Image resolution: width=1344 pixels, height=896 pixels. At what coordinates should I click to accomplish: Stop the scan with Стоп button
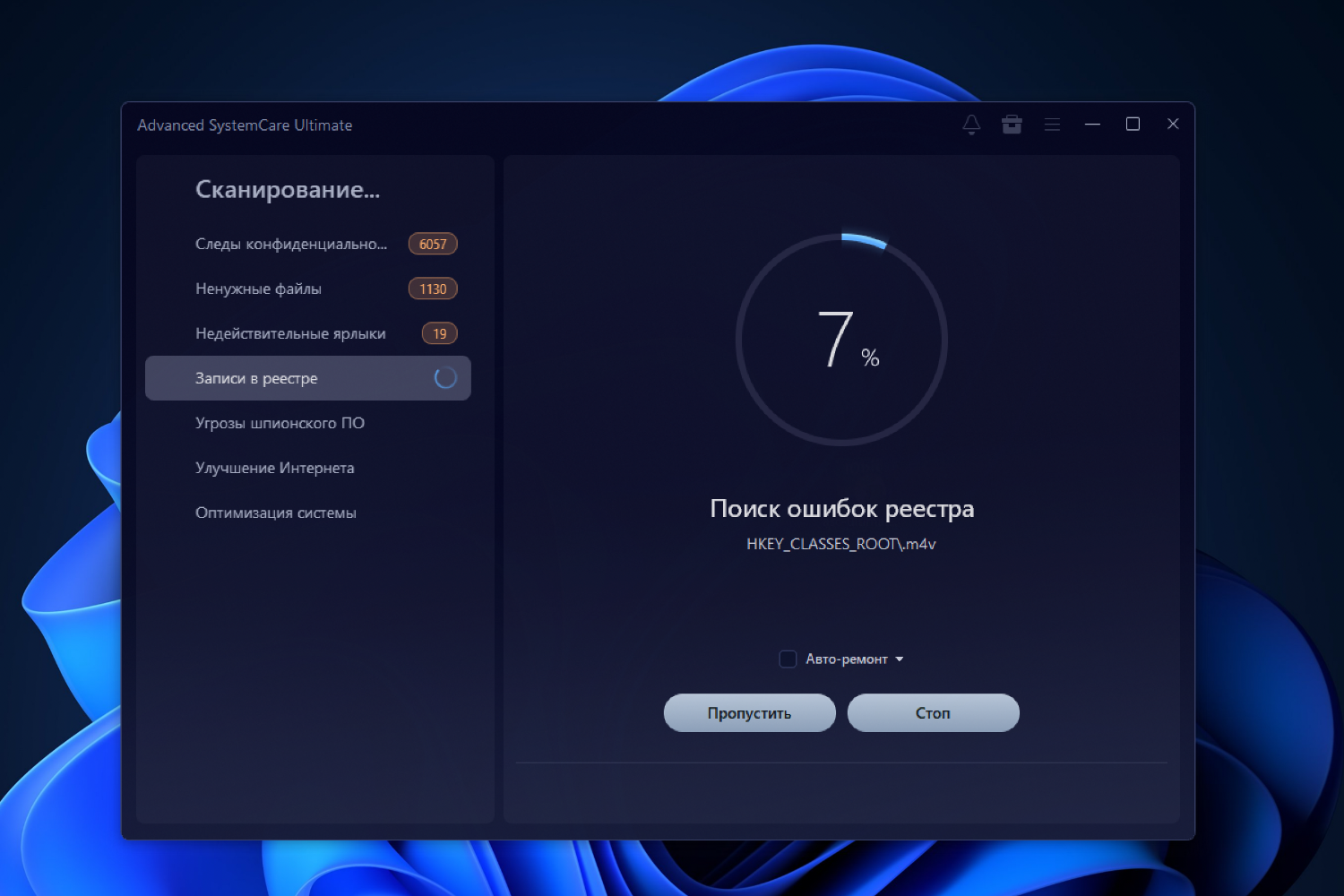point(934,713)
